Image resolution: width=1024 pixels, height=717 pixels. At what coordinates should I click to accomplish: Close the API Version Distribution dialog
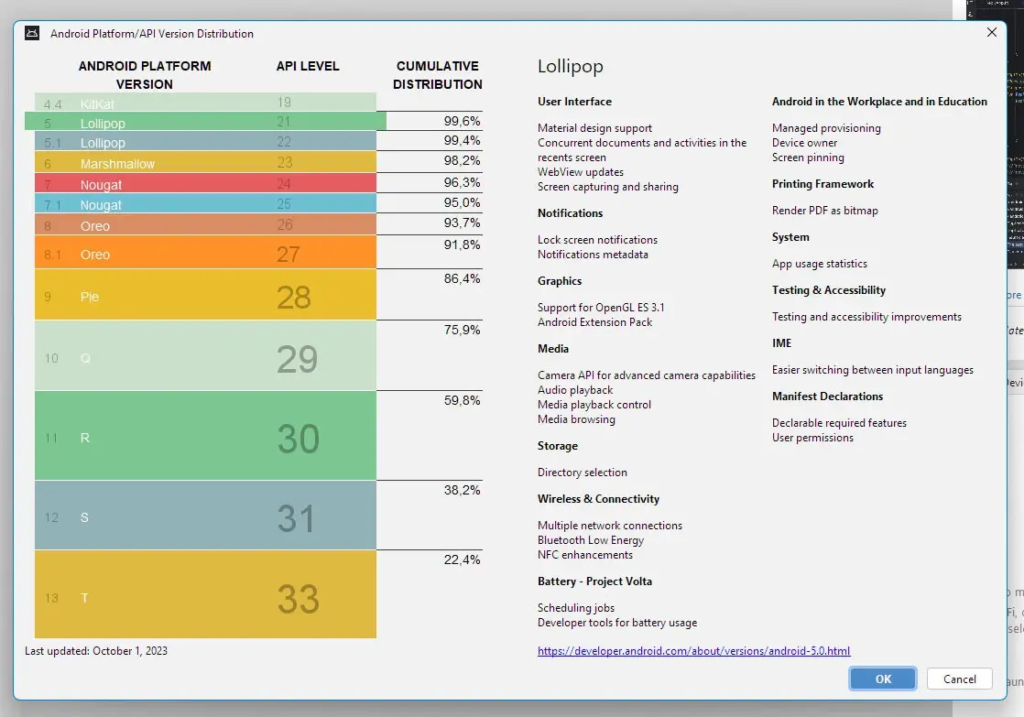tap(991, 33)
